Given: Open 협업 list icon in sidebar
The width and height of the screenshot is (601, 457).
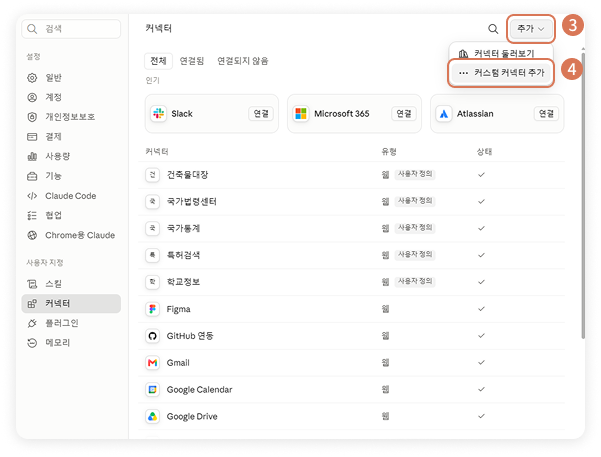Looking at the screenshot, I should click(x=32, y=215).
